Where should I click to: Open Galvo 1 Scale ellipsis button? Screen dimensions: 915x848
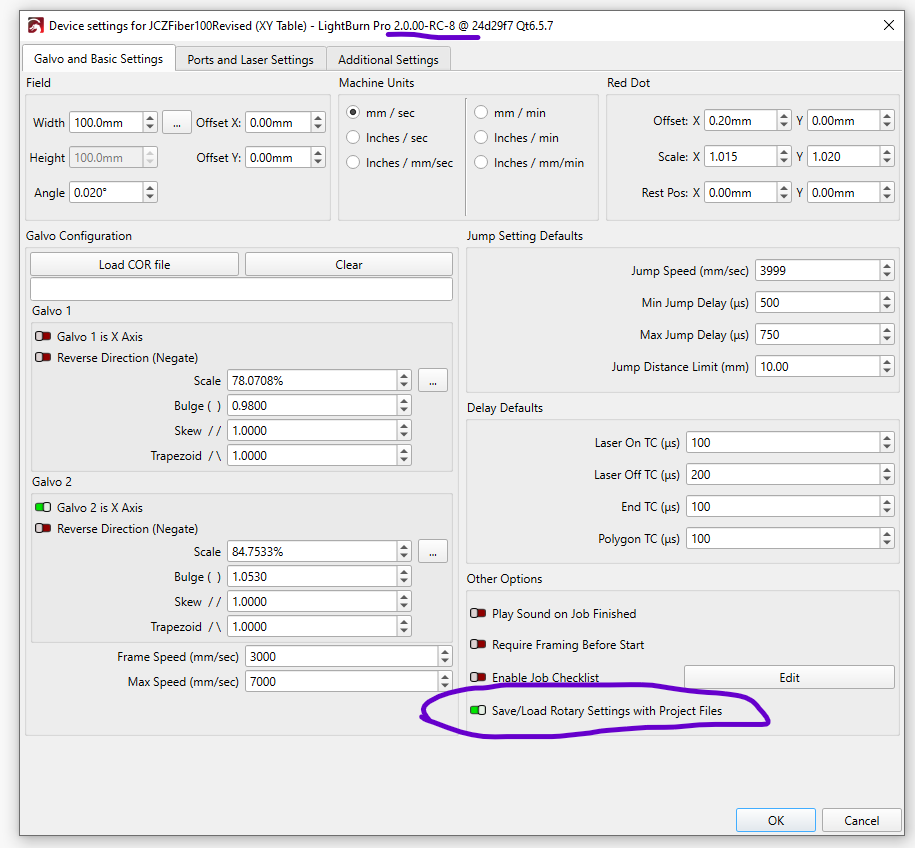[433, 381]
